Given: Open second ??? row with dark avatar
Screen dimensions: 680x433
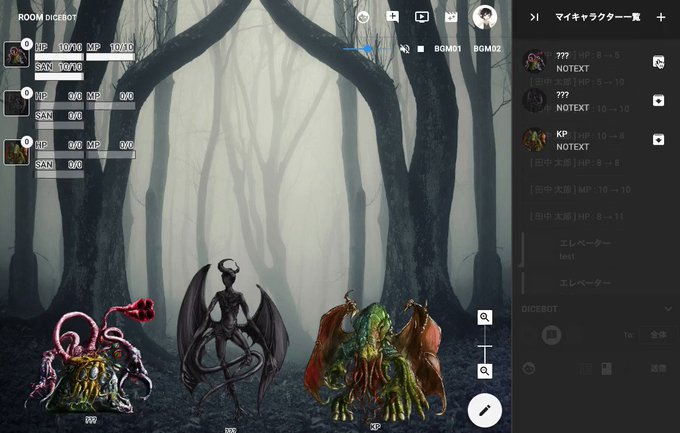Looking at the screenshot, I should pyautogui.click(x=595, y=101).
